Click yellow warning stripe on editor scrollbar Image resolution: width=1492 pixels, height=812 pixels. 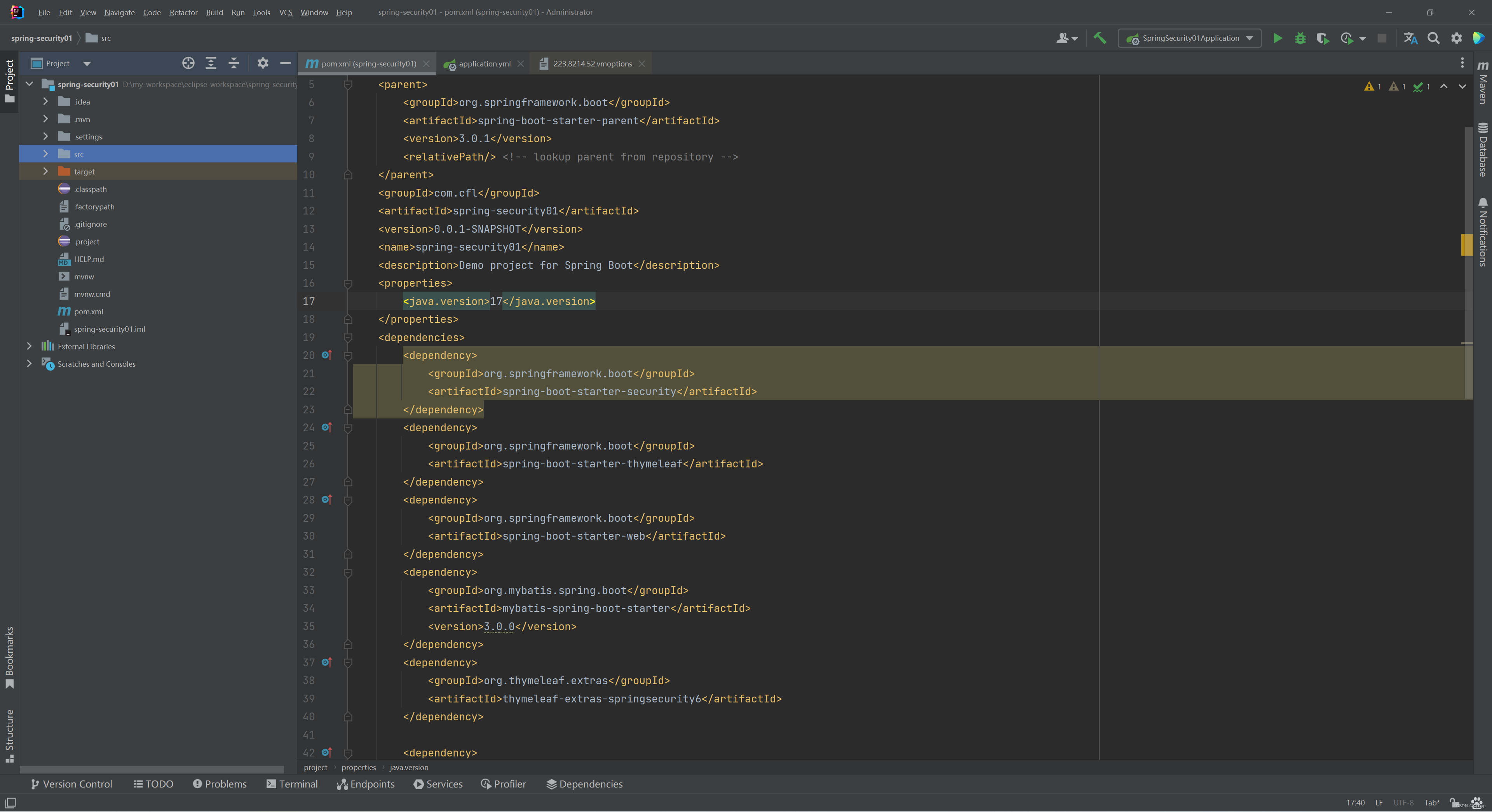(1466, 245)
